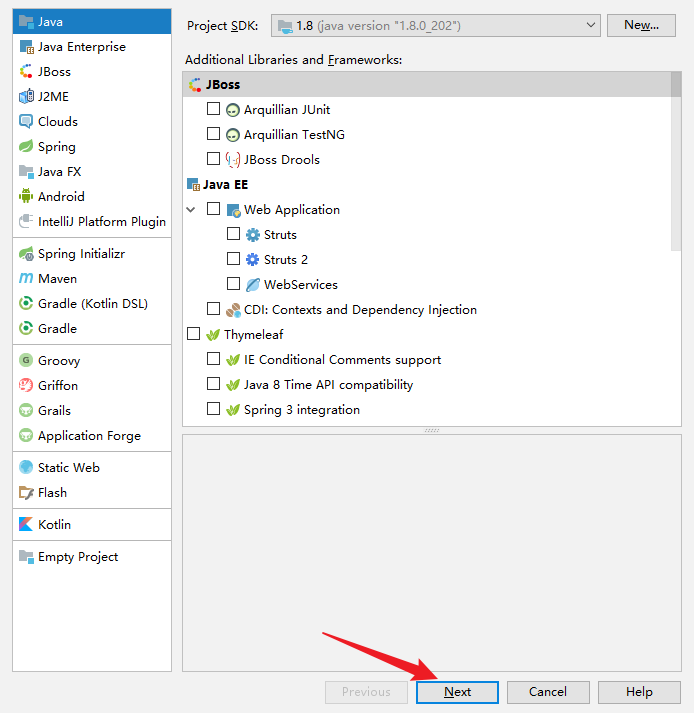This screenshot has height=713, width=694.
Task: Tick the Struts 2 checkbox
Action: [233, 259]
